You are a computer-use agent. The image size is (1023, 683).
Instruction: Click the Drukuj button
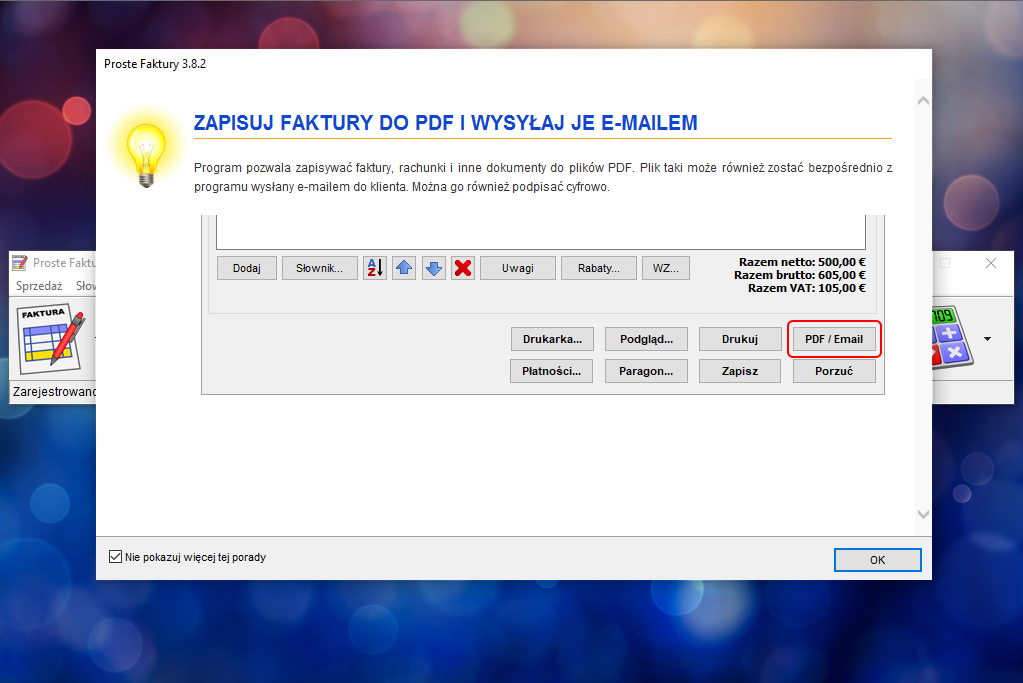(x=739, y=339)
